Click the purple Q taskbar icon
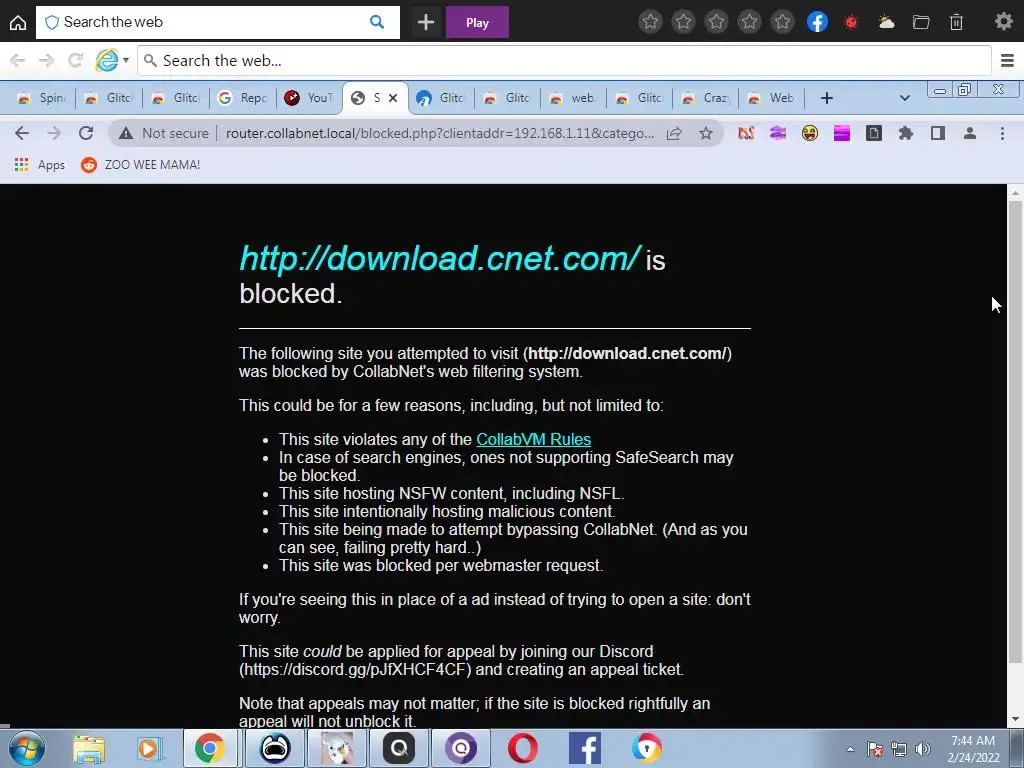The width and height of the screenshot is (1024, 768). [x=461, y=749]
